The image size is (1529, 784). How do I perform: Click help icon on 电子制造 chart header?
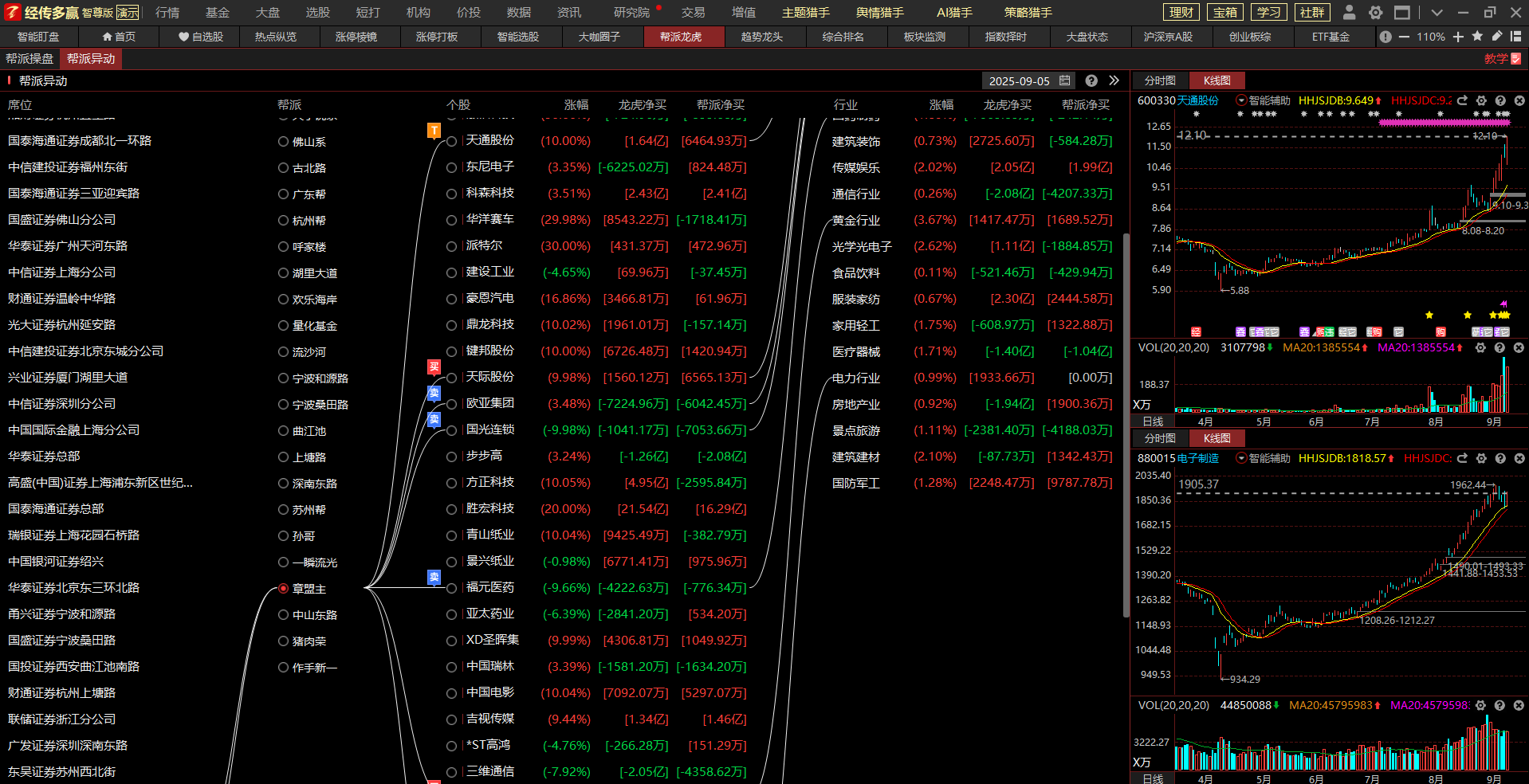(1500, 458)
